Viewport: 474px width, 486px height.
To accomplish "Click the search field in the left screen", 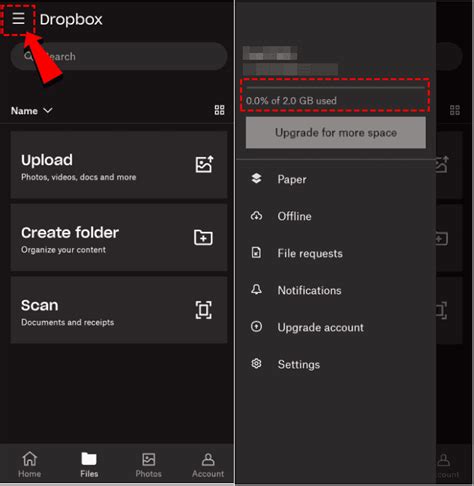I will coord(119,56).
